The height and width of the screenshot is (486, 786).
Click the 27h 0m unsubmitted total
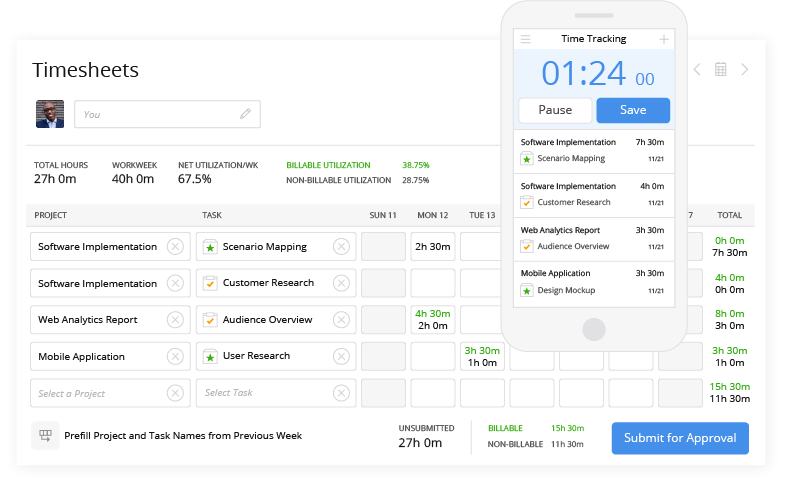(420, 443)
